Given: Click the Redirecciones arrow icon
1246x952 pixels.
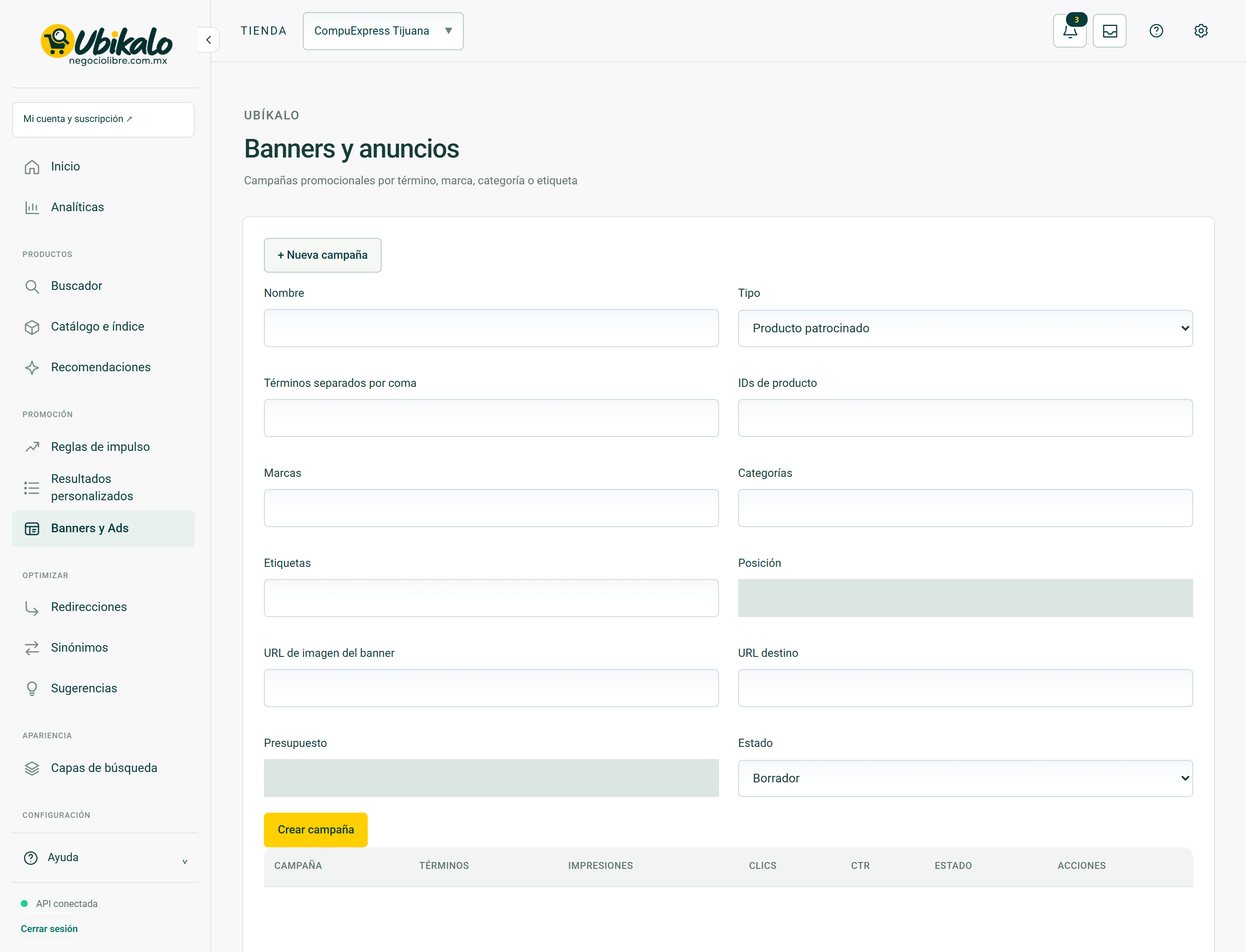Looking at the screenshot, I should point(32,608).
